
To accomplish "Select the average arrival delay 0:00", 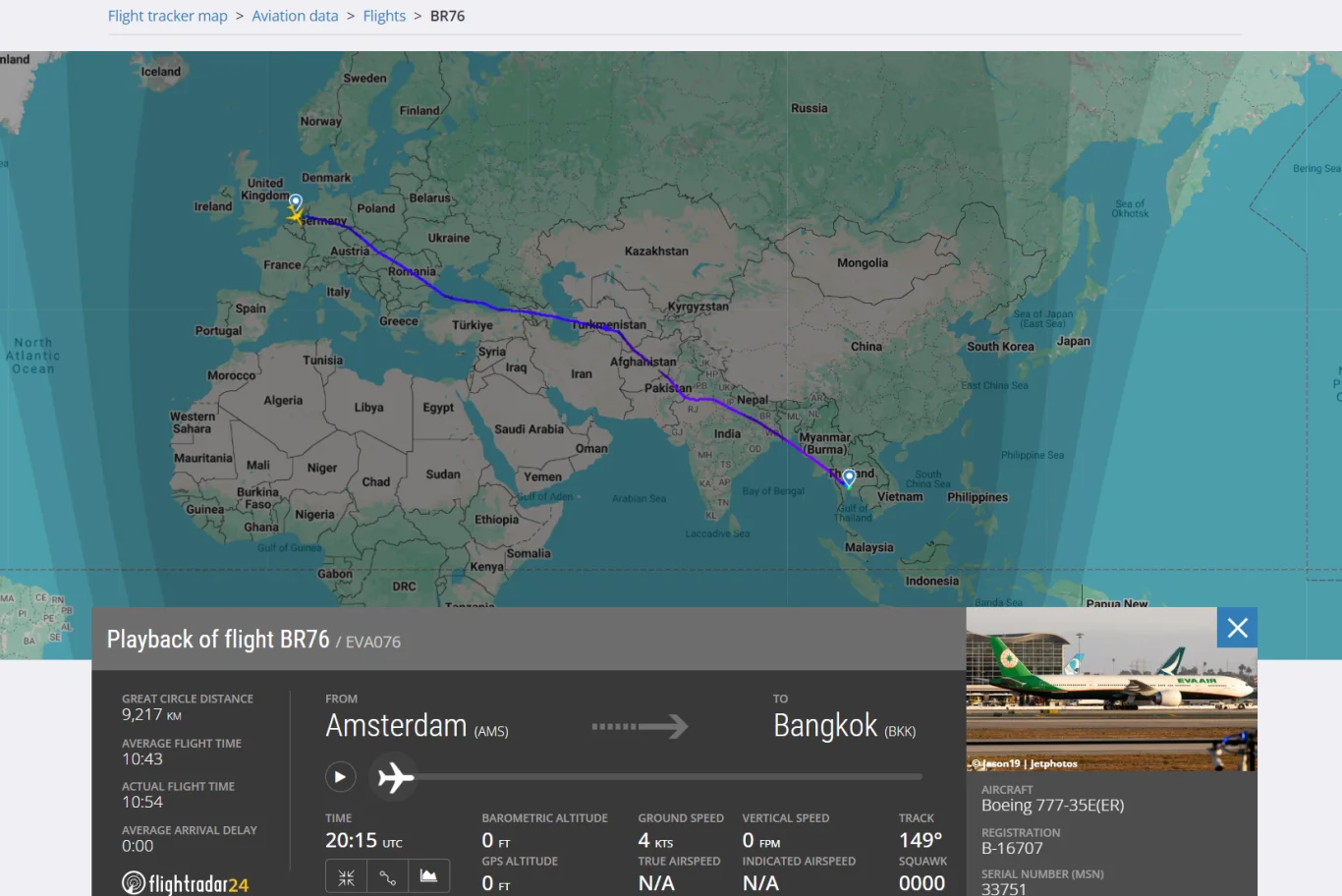I will 138,846.
